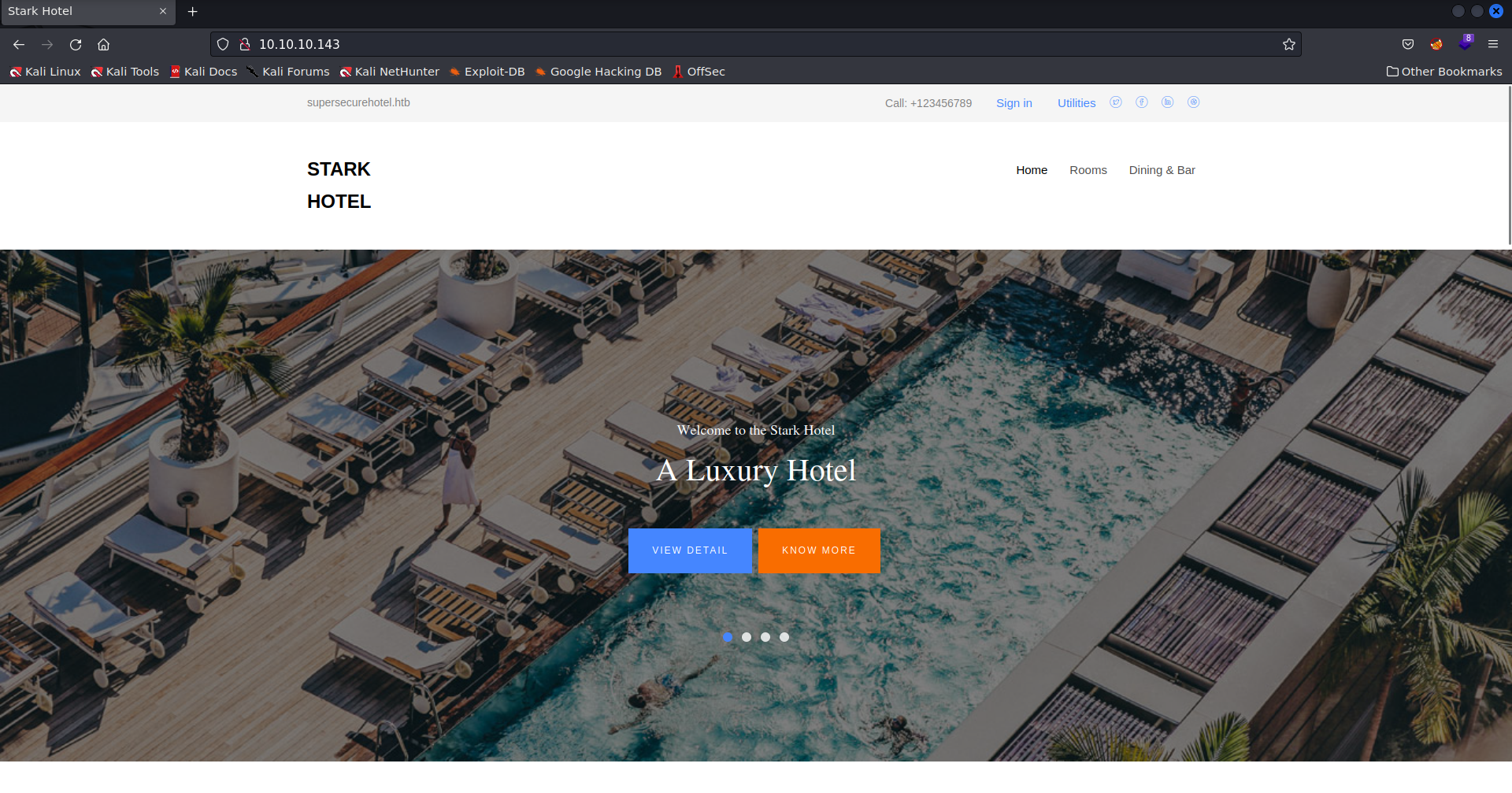
Task: Click the Twitter social icon
Action: (x=1116, y=102)
